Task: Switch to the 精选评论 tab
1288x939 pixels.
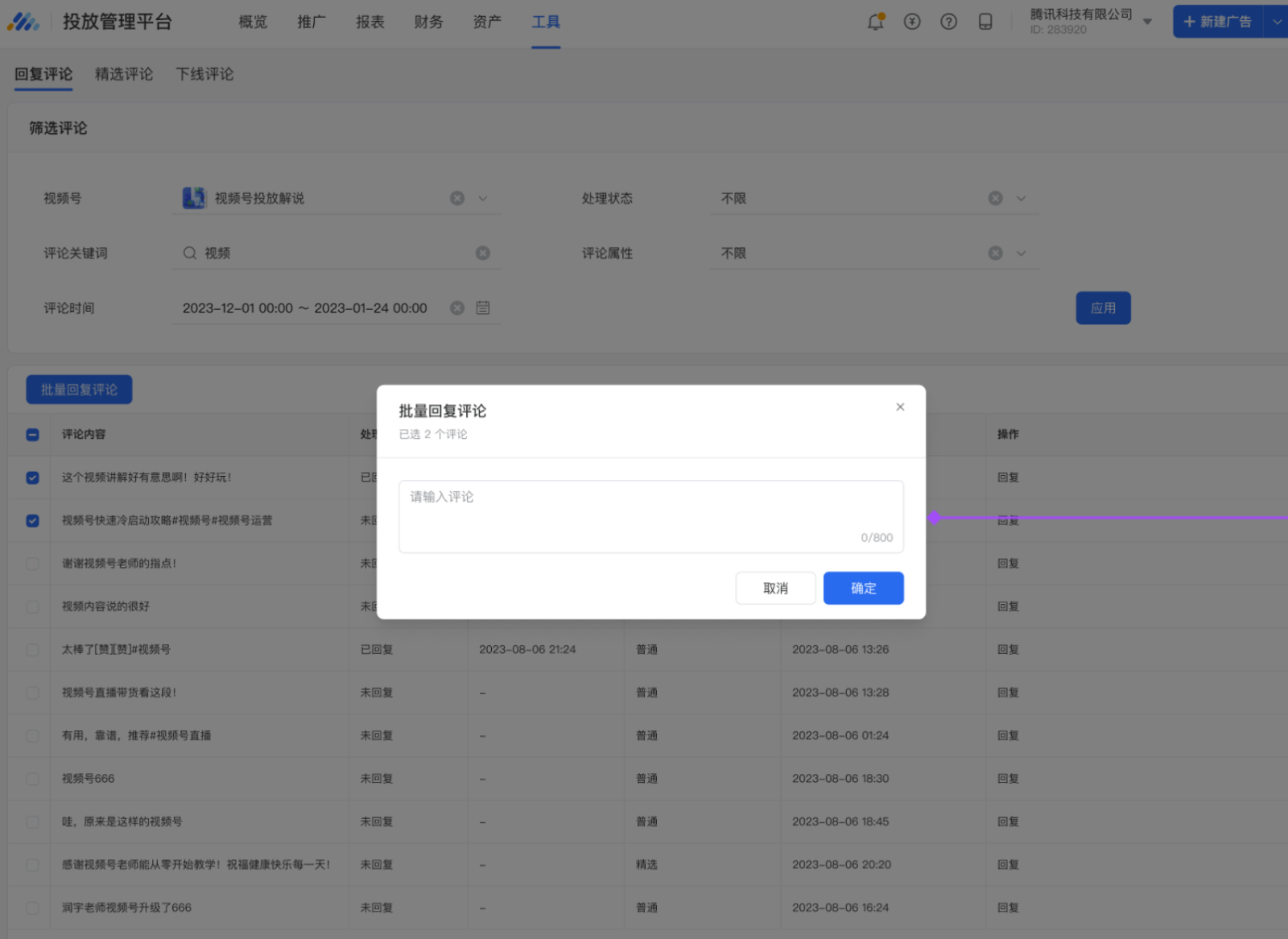Action: [x=124, y=74]
